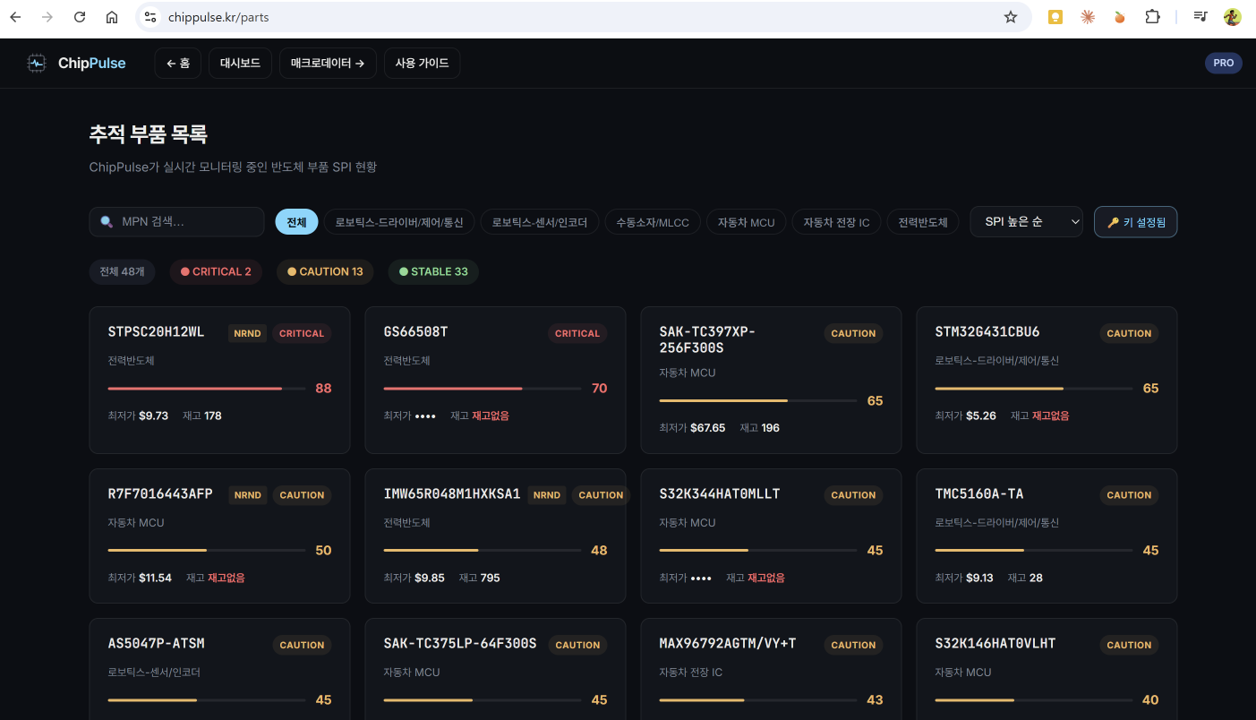Image resolution: width=1256 pixels, height=720 pixels.
Task: Click the 추적 부품 목록 heading
Action: pyautogui.click(x=148, y=134)
